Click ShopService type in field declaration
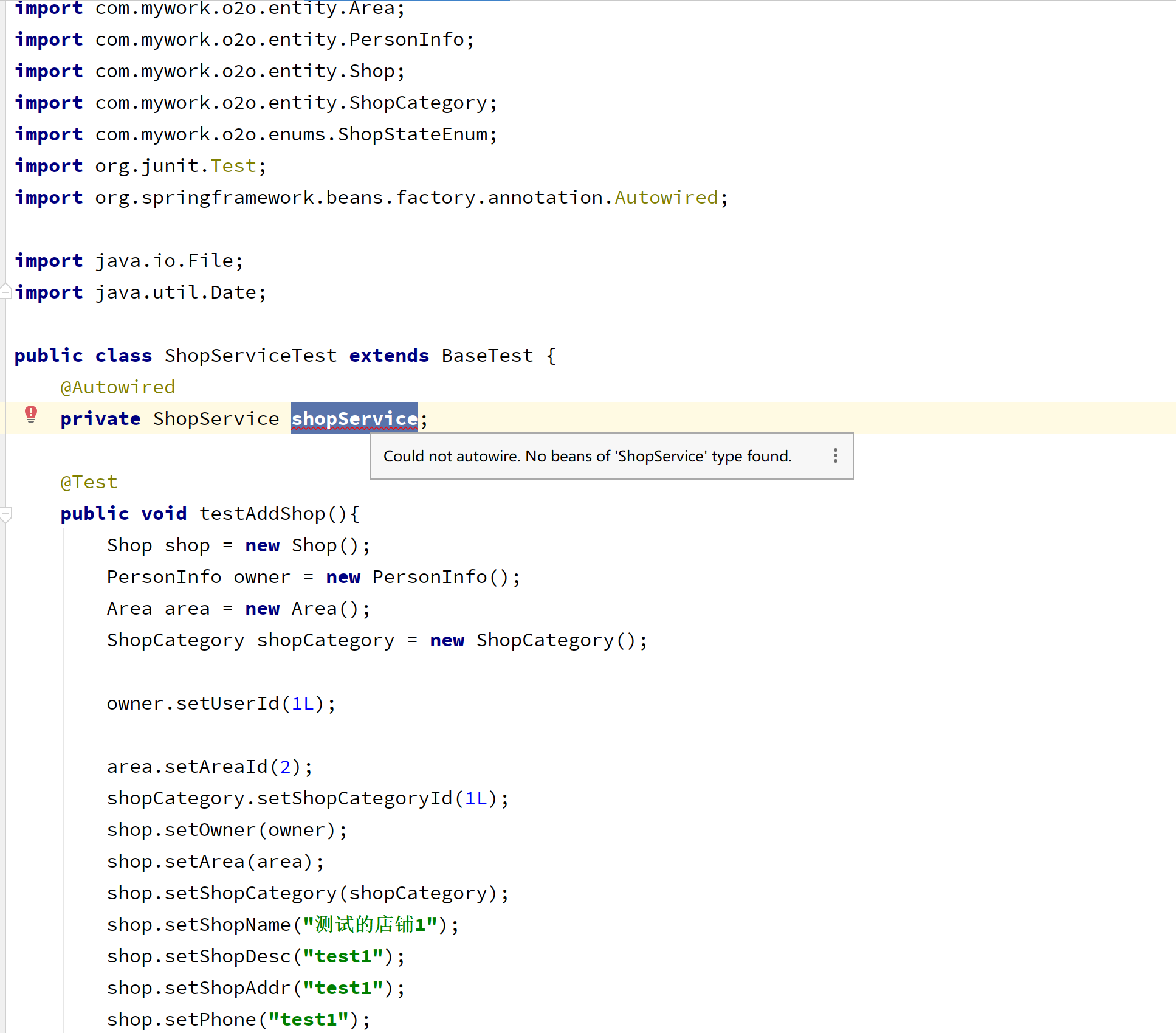1176x1033 pixels. pos(216,419)
